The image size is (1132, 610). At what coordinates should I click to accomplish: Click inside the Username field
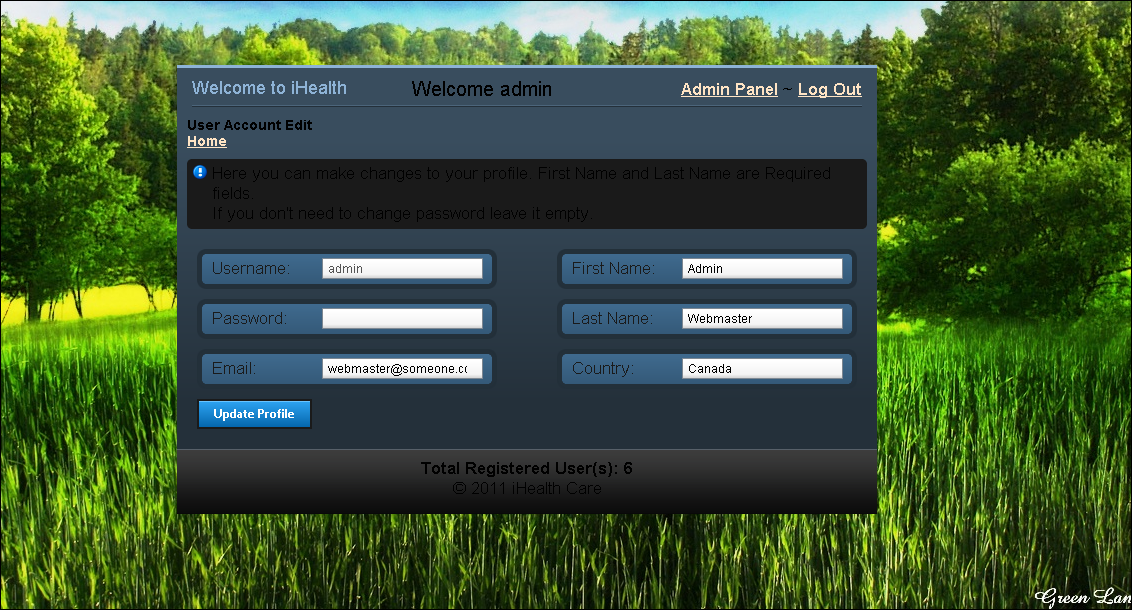pyautogui.click(x=403, y=268)
